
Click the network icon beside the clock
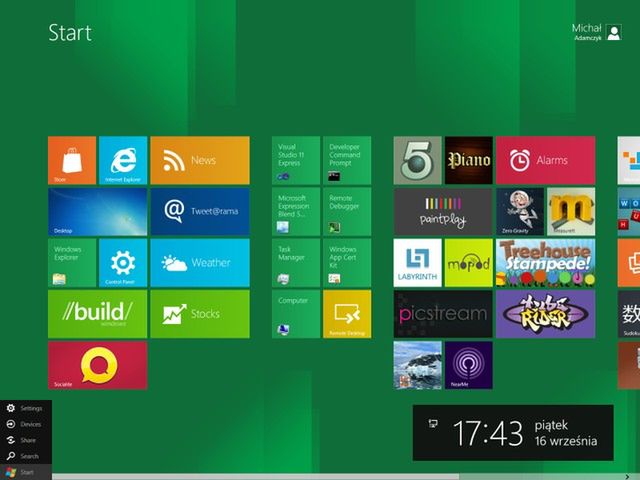[433, 424]
